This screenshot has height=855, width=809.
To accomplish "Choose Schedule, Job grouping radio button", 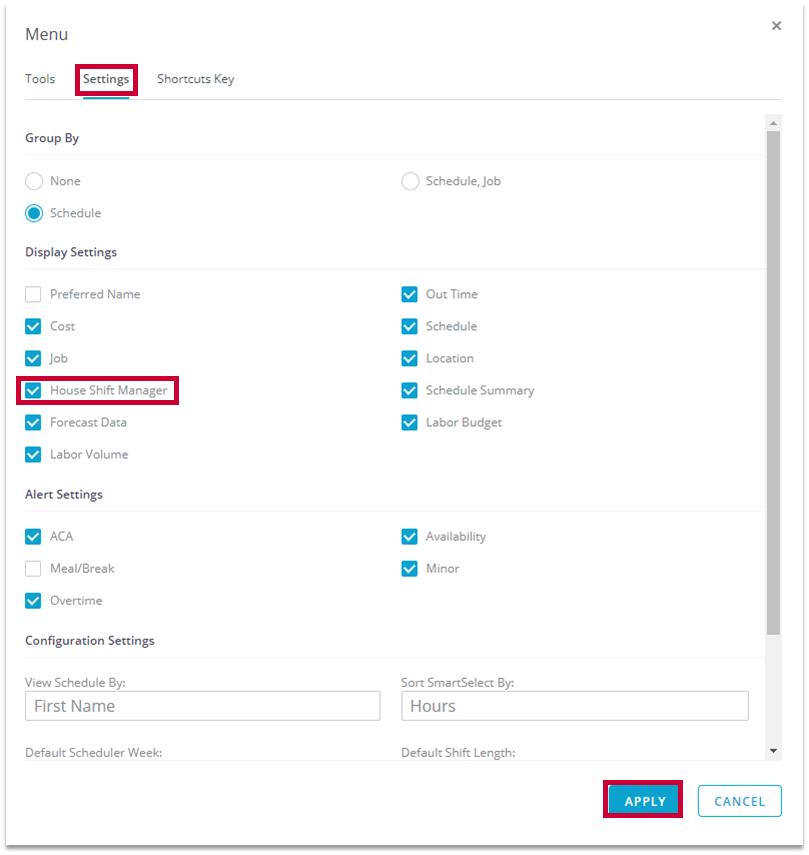I will [x=410, y=181].
